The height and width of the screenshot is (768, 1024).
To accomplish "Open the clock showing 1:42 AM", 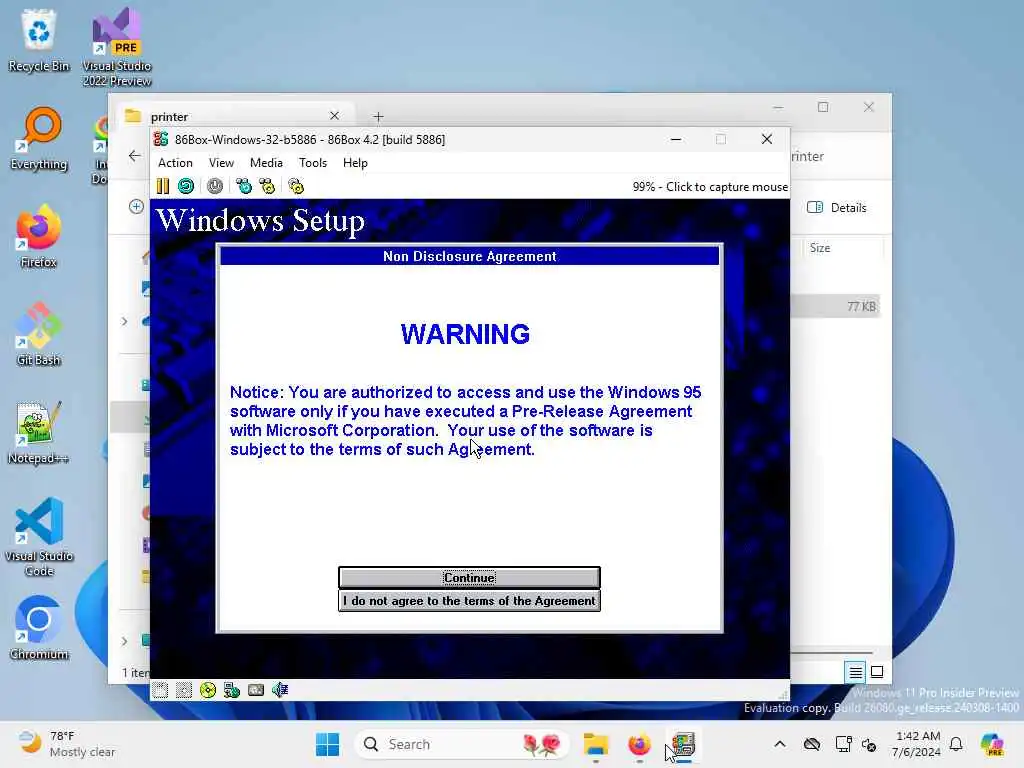I will click(917, 744).
